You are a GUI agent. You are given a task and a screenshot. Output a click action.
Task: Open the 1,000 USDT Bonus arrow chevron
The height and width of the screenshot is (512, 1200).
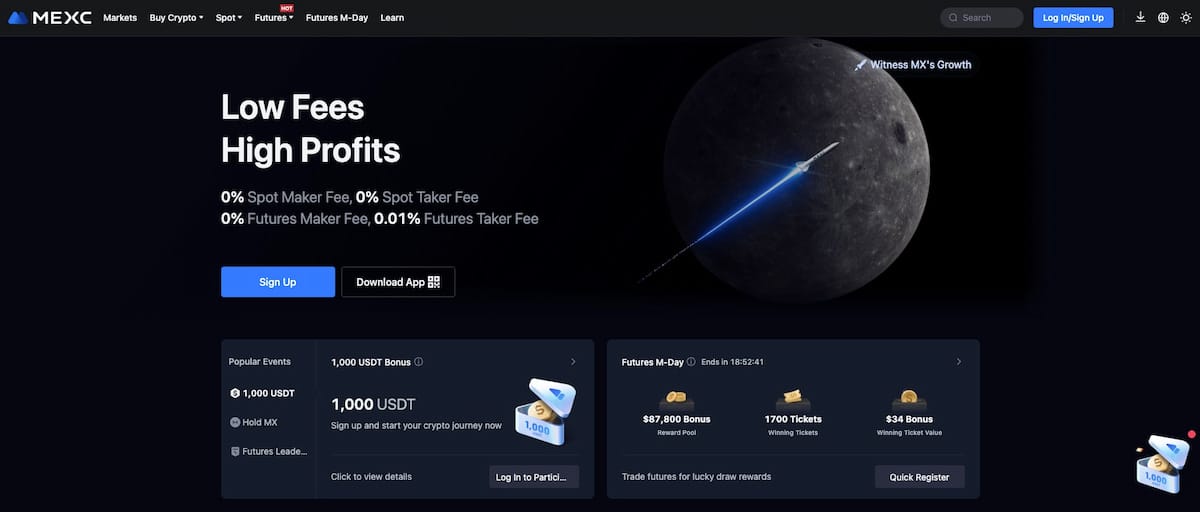573,362
